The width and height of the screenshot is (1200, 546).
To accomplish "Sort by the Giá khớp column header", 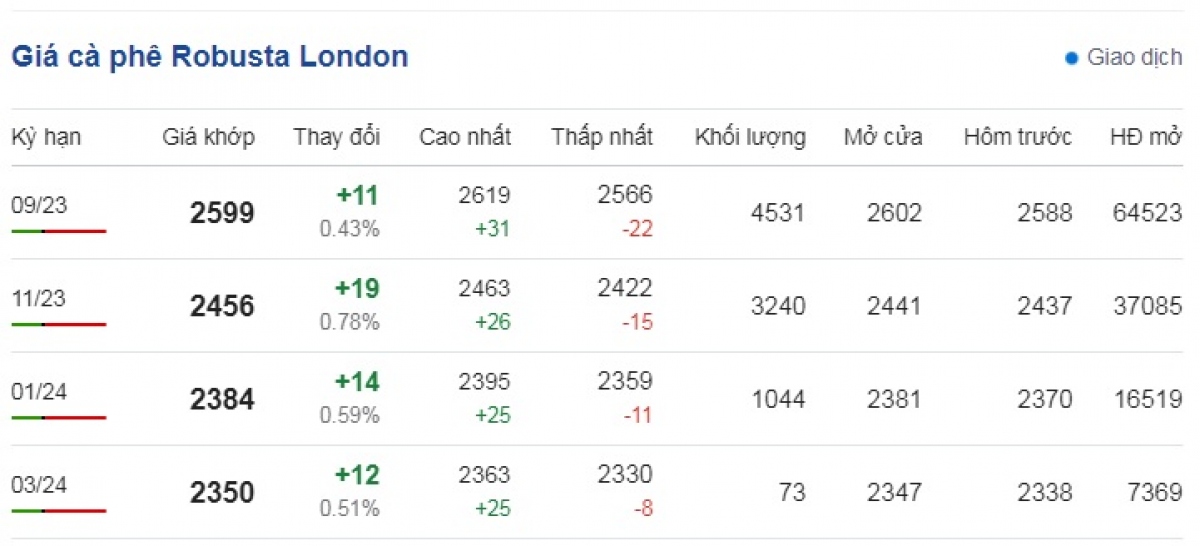I will (208, 137).
